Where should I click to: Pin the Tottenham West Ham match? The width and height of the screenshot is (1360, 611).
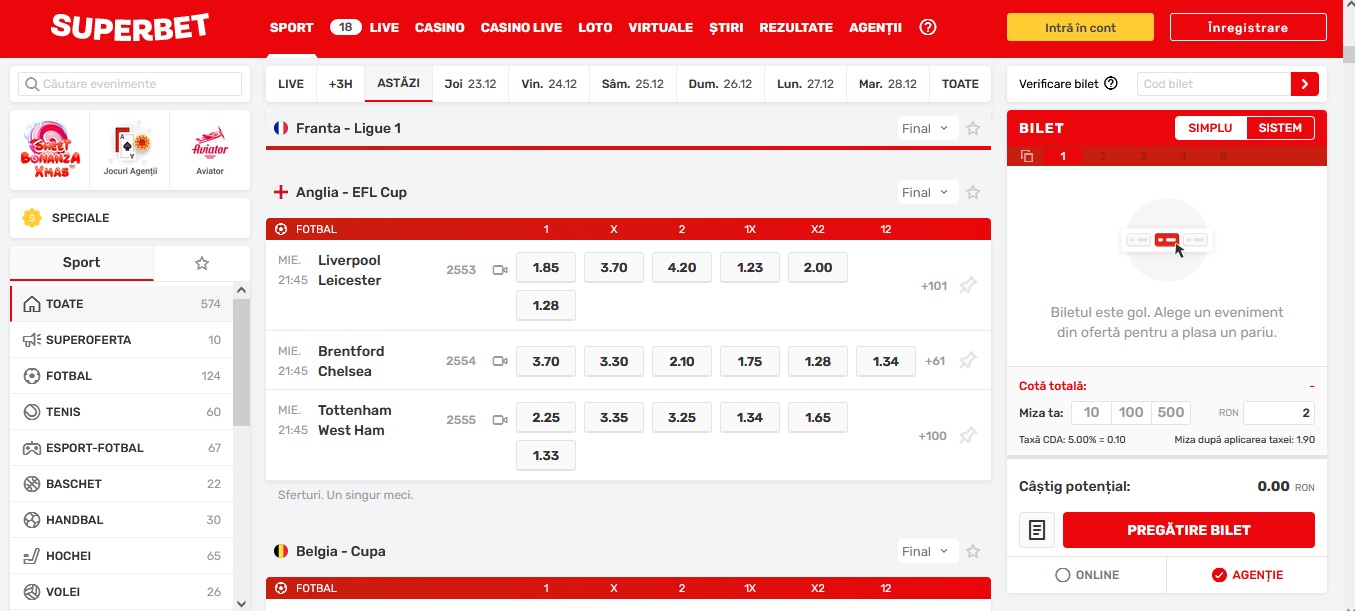[x=967, y=436]
